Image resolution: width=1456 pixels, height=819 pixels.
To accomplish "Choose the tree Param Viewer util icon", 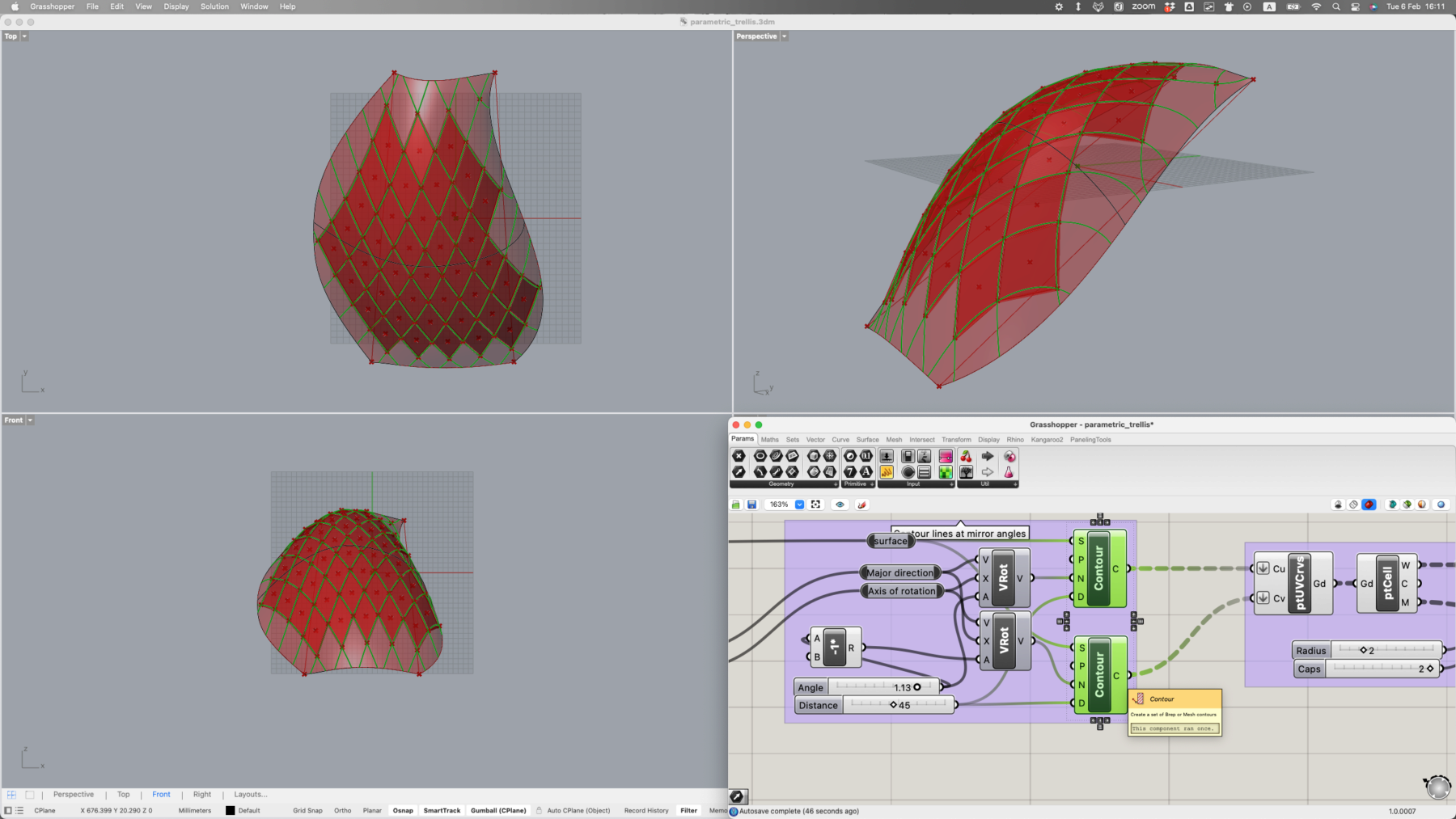I will coord(966,472).
